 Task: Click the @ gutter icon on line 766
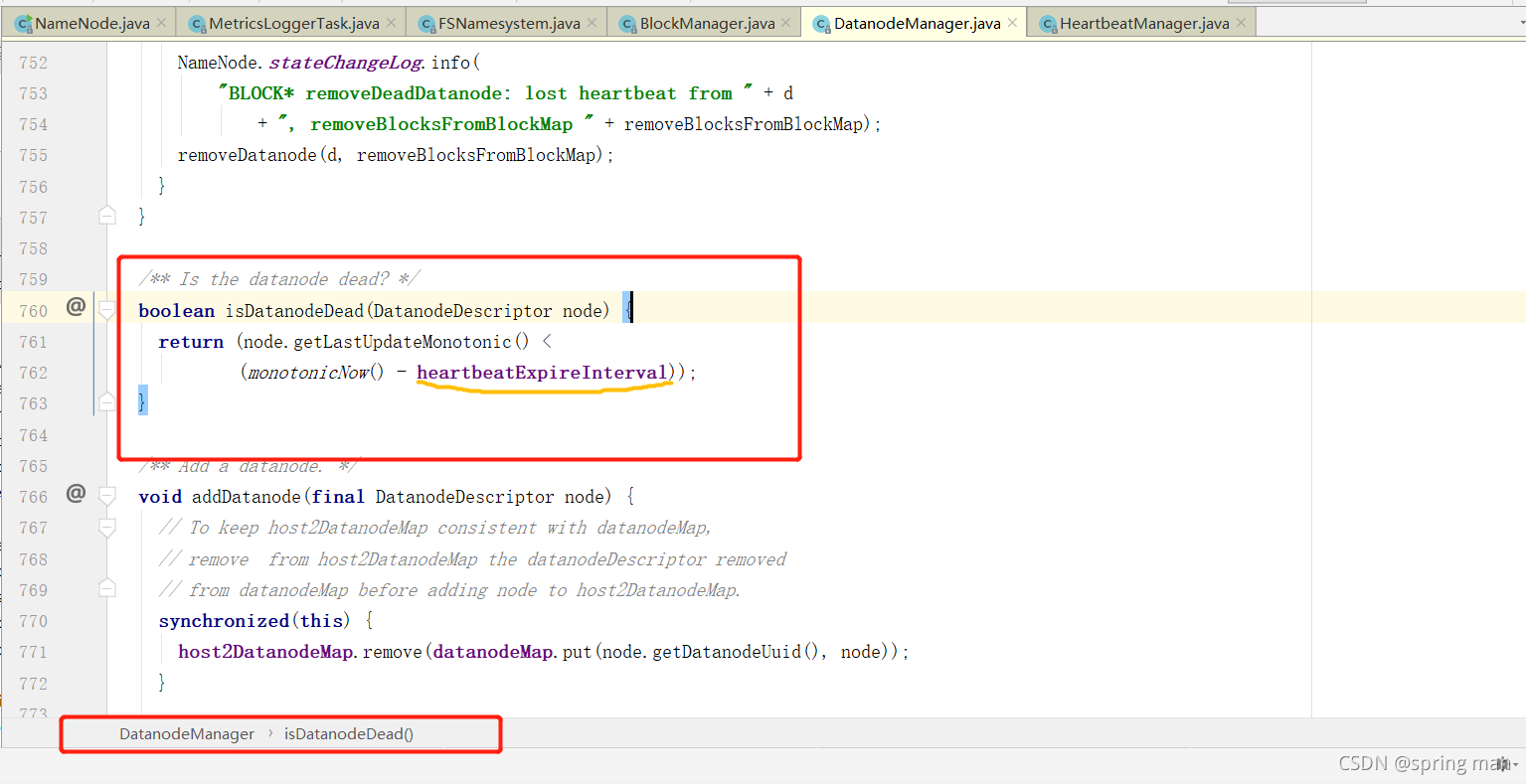point(76,493)
